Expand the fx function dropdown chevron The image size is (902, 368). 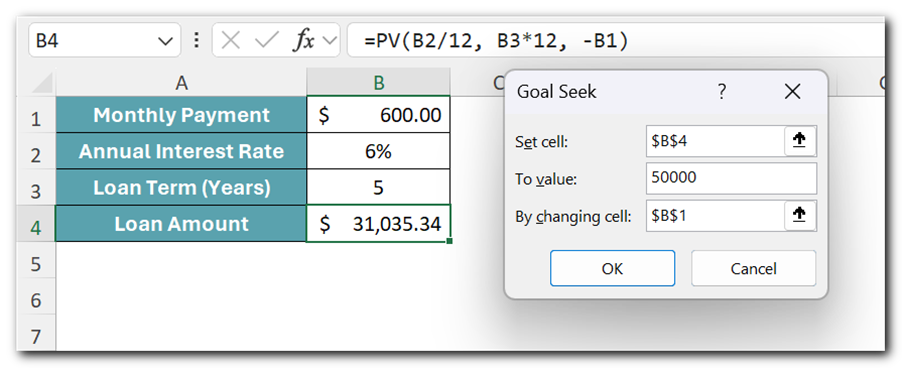[330, 41]
